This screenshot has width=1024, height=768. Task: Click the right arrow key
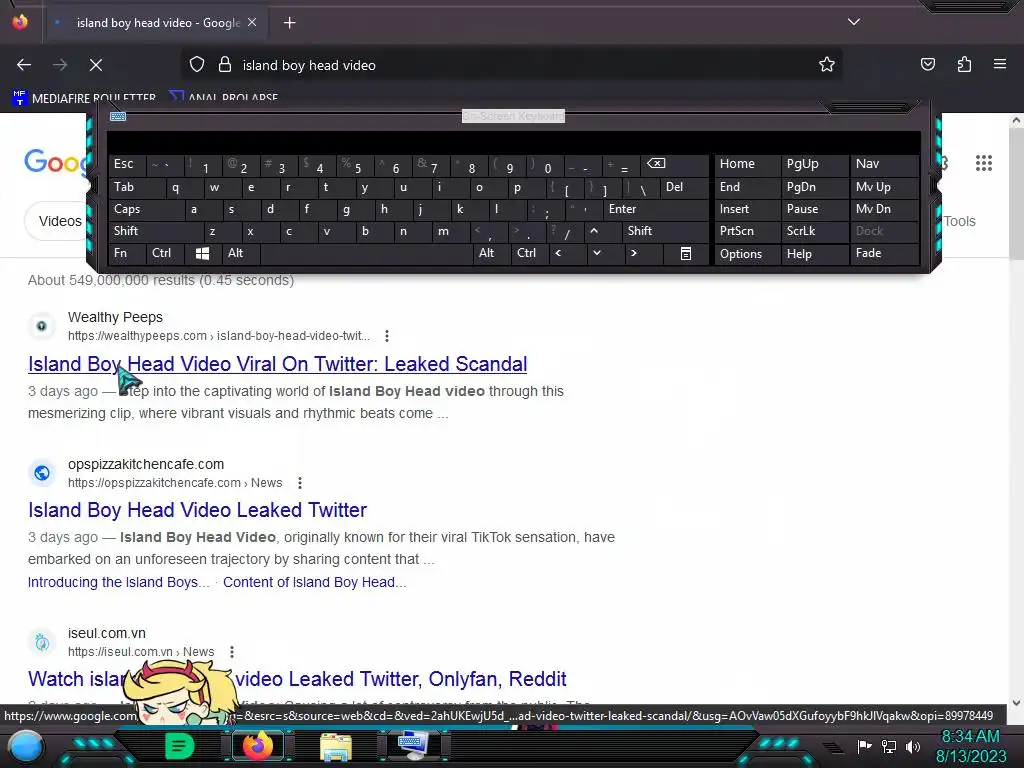643,253
